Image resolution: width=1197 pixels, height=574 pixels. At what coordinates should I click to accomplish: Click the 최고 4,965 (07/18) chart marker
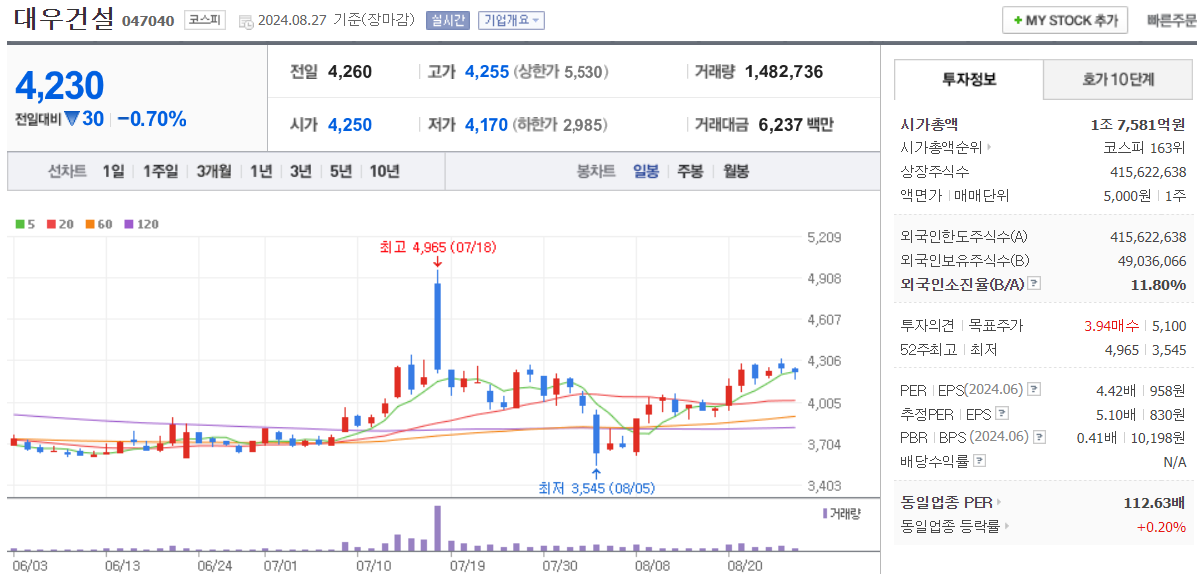click(438, 247)
